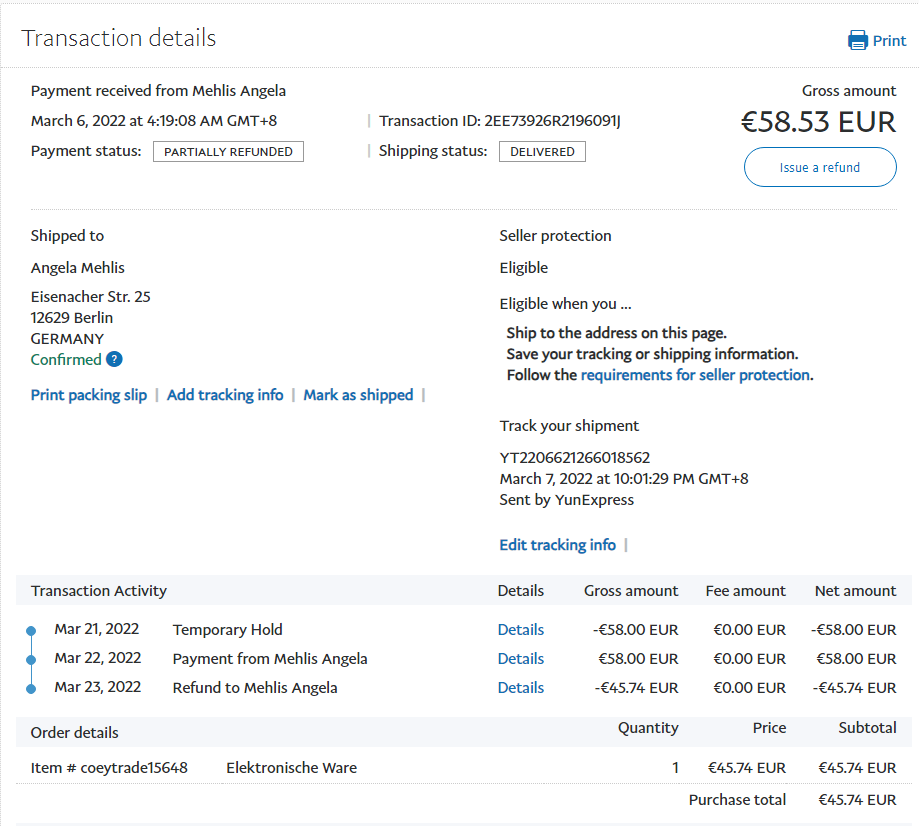Click the printer icon
The width and height of the screenshot is (919, 826).
point(858,41)
